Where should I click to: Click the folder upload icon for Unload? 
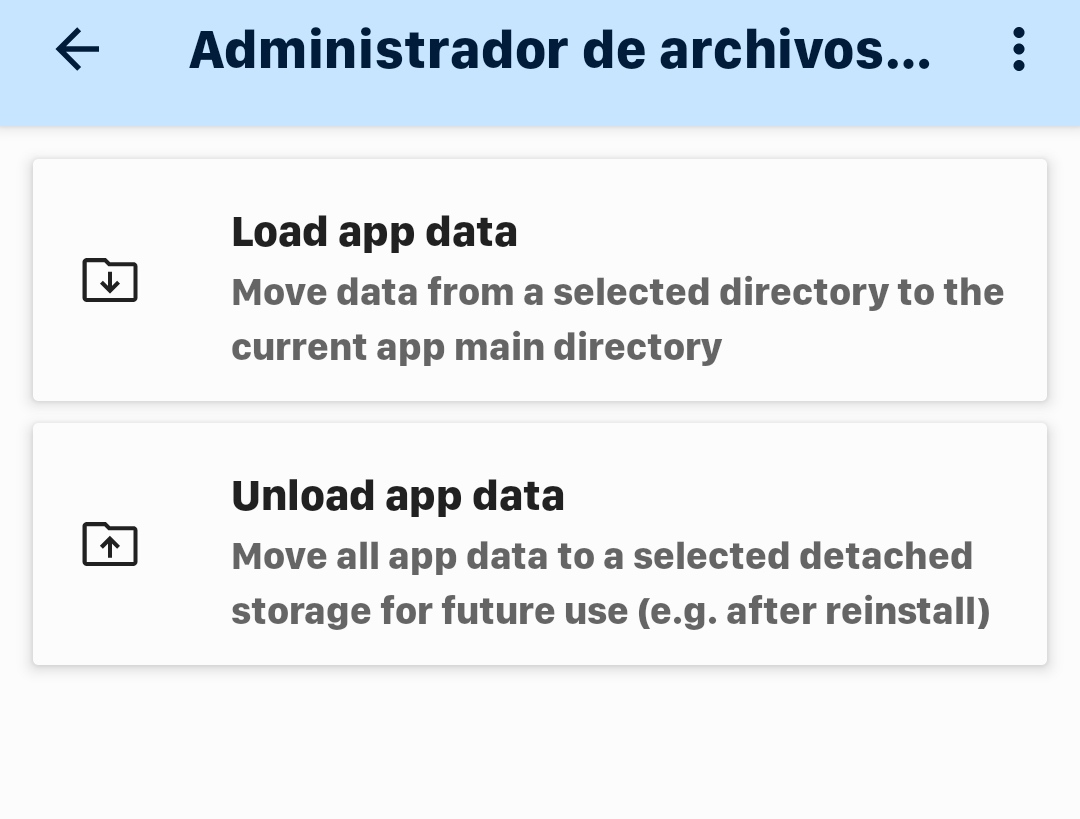pyautogui.click(x=110, y=544)
